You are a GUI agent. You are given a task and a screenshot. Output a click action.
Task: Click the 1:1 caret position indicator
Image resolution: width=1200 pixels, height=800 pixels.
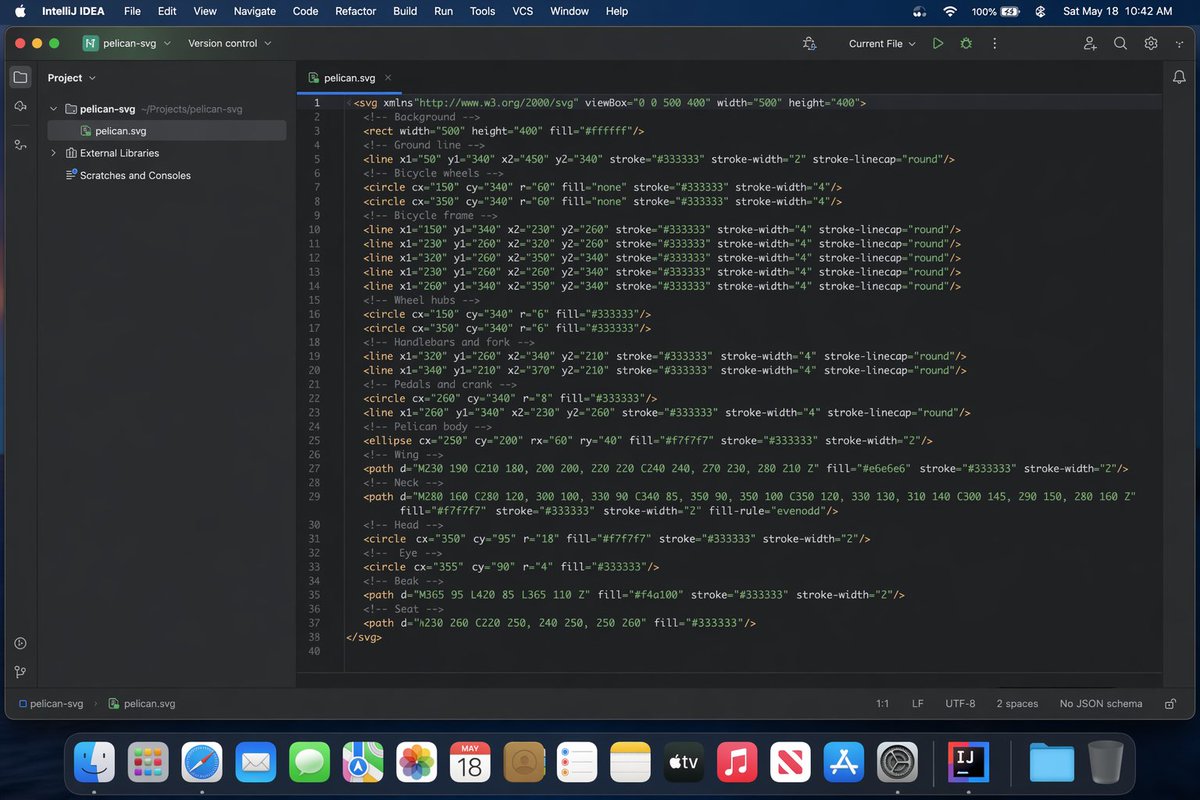point(882,704)
